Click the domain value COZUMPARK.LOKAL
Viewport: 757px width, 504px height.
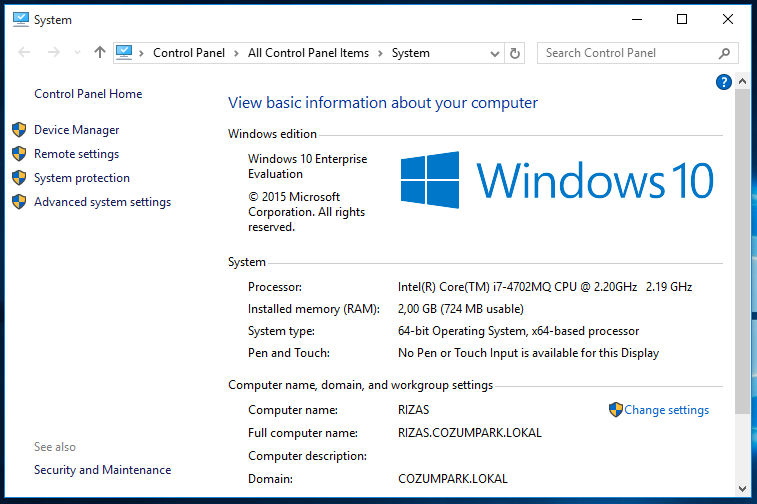click(x=452, y=479)
